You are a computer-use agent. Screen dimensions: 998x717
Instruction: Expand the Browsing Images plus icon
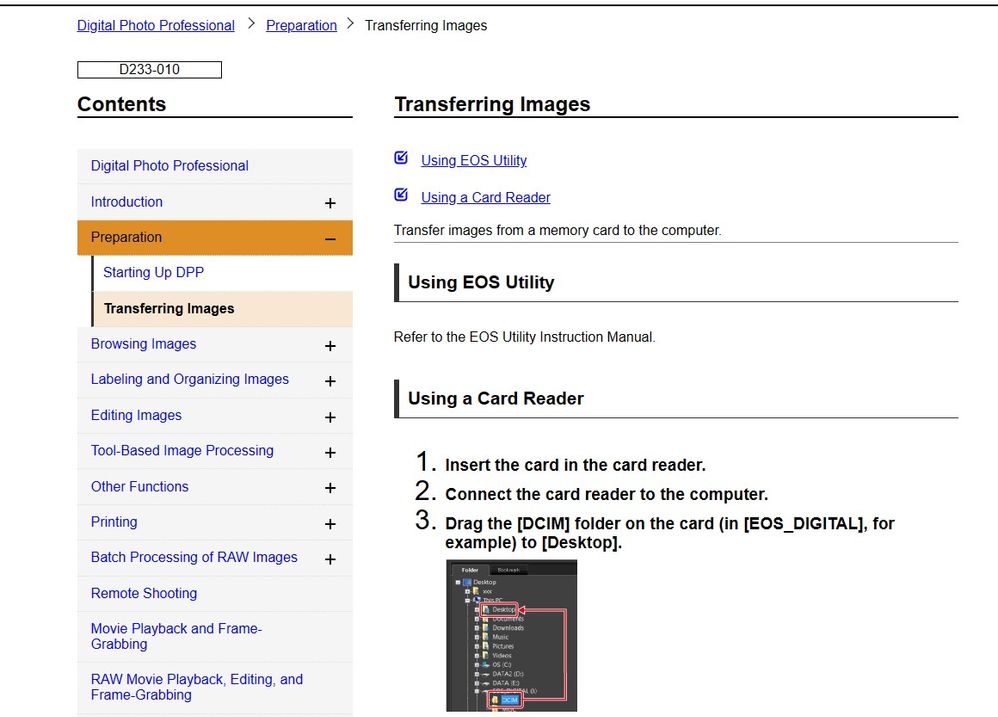pyautogui.click(x=330, y=346)
